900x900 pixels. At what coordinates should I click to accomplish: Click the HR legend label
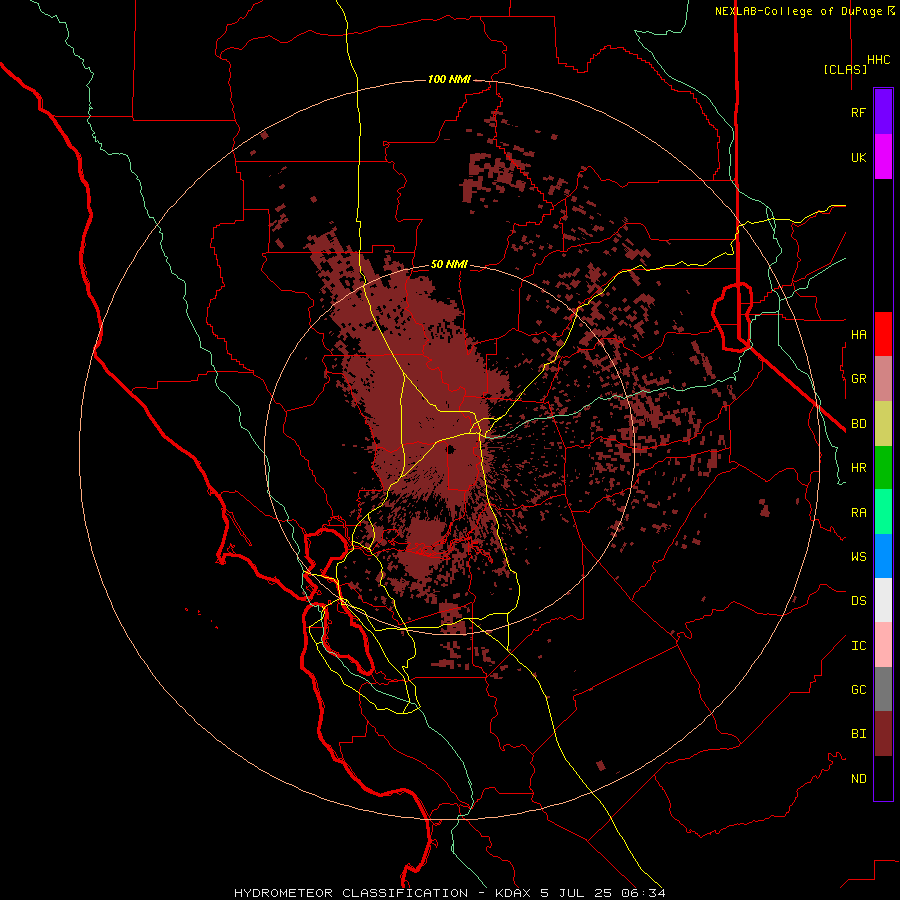click(858, 468)
